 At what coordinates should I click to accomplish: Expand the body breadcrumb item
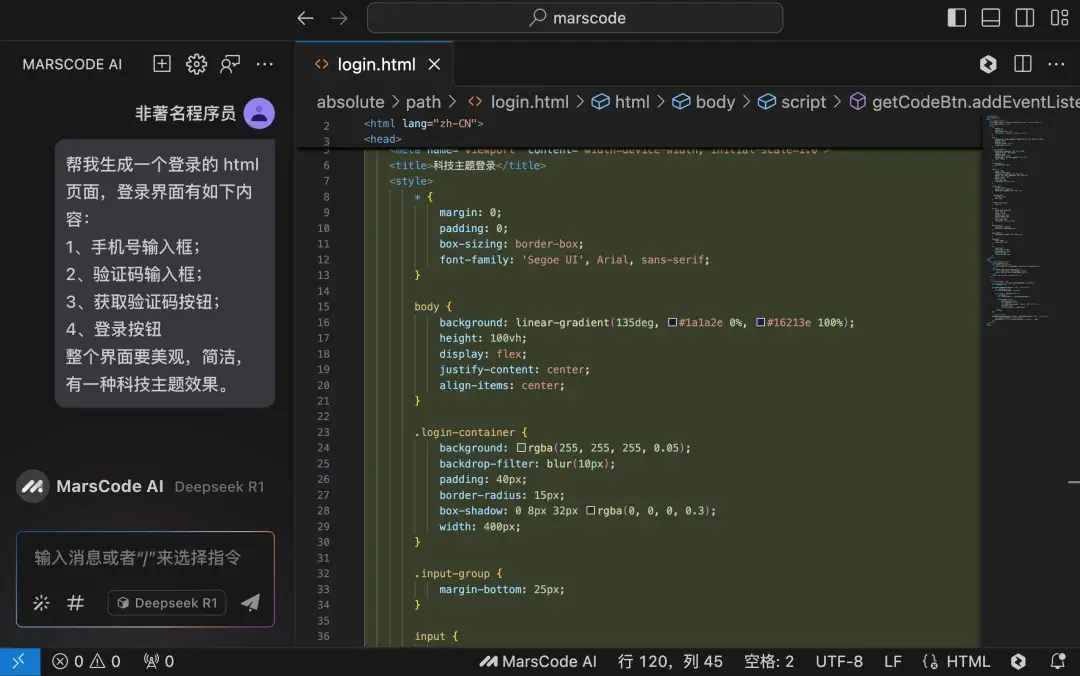click(714, 102)
